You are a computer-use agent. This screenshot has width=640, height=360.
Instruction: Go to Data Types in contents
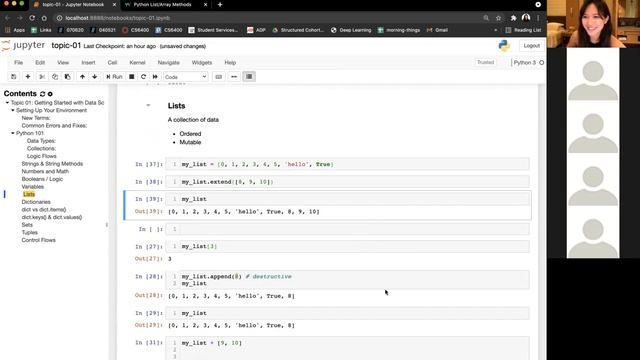coord(41,141)
